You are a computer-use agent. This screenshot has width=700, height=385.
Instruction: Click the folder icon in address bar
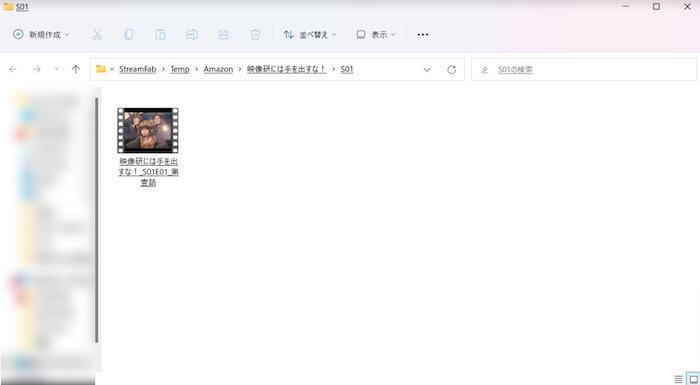[101, 69]
